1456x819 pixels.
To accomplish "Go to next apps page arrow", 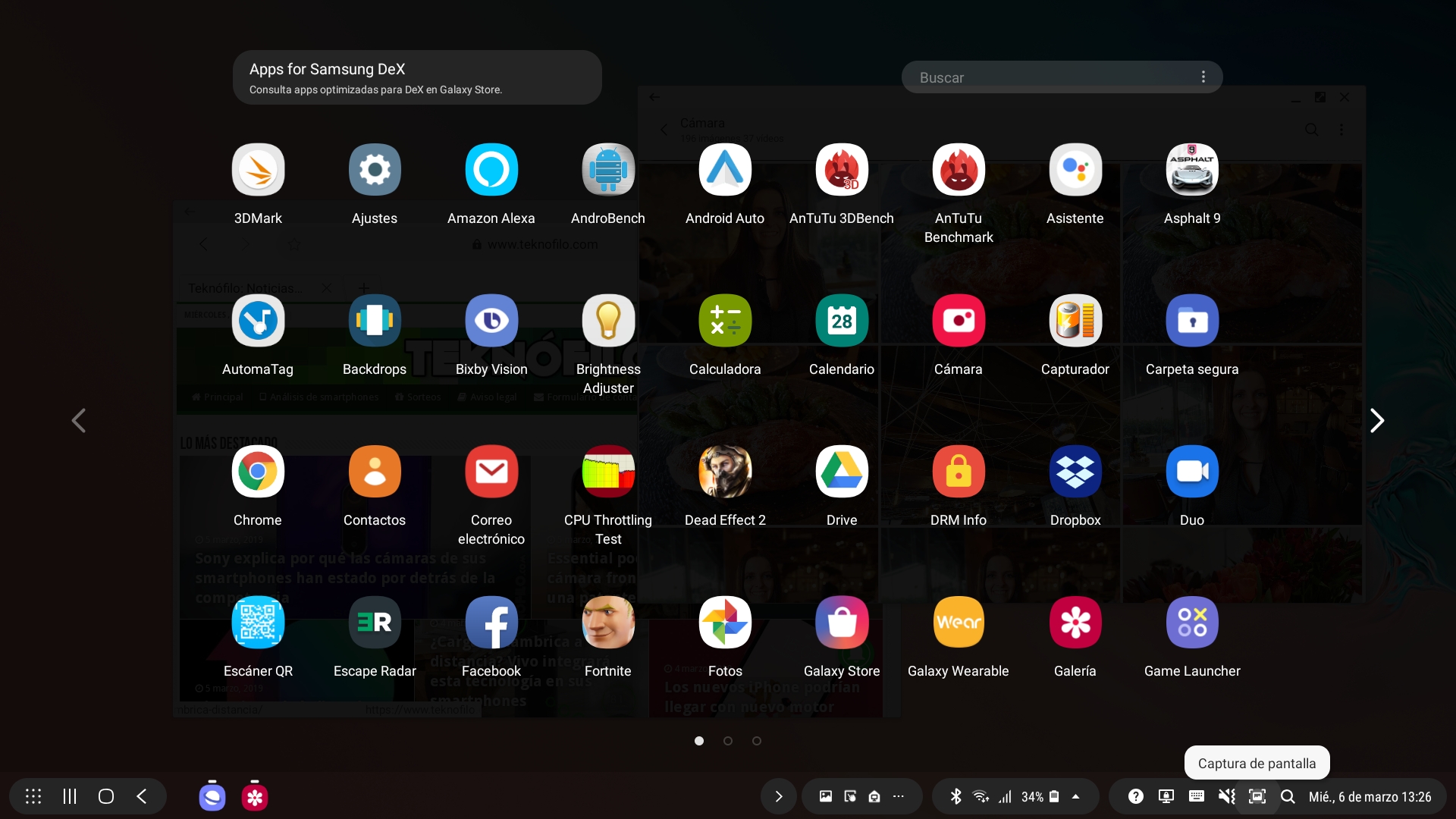I will coord(1377,420).
